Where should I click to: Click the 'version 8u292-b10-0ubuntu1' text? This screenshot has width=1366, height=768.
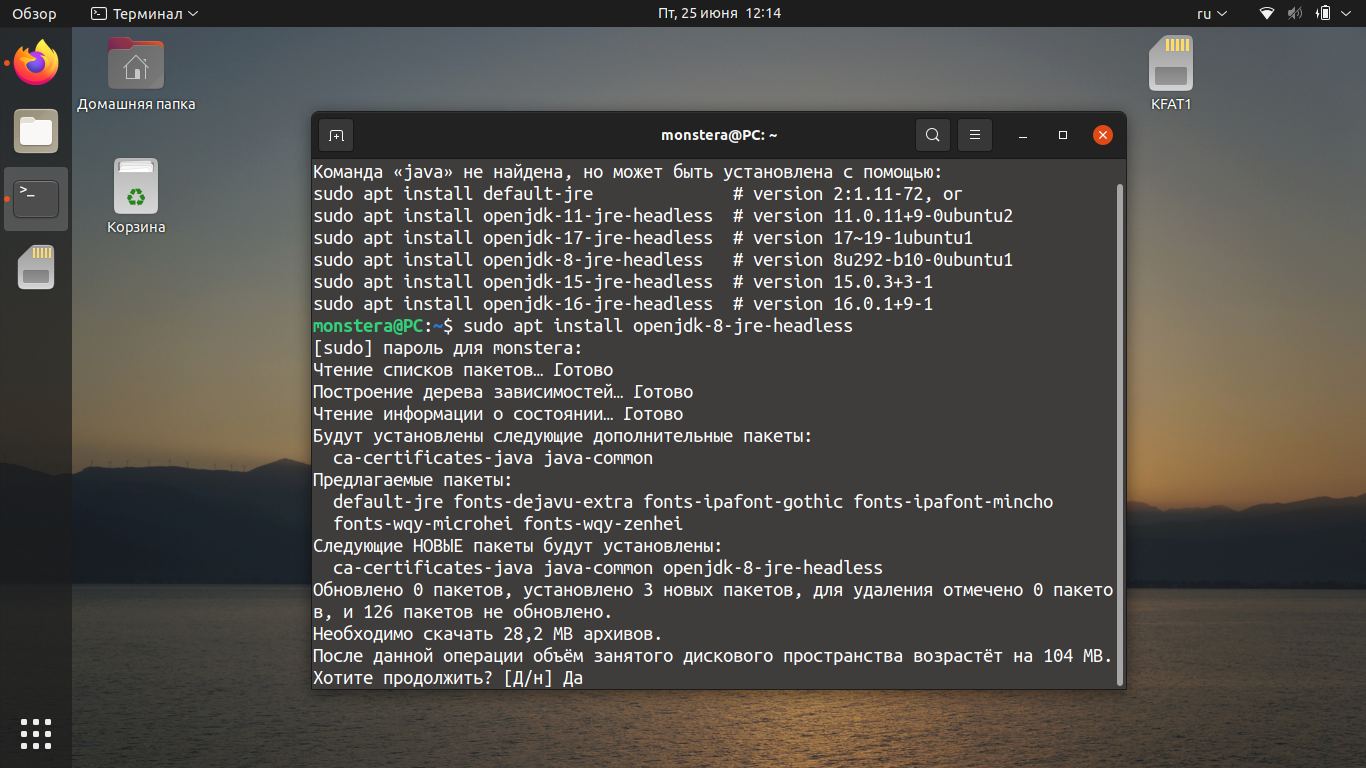coord(883,260)
